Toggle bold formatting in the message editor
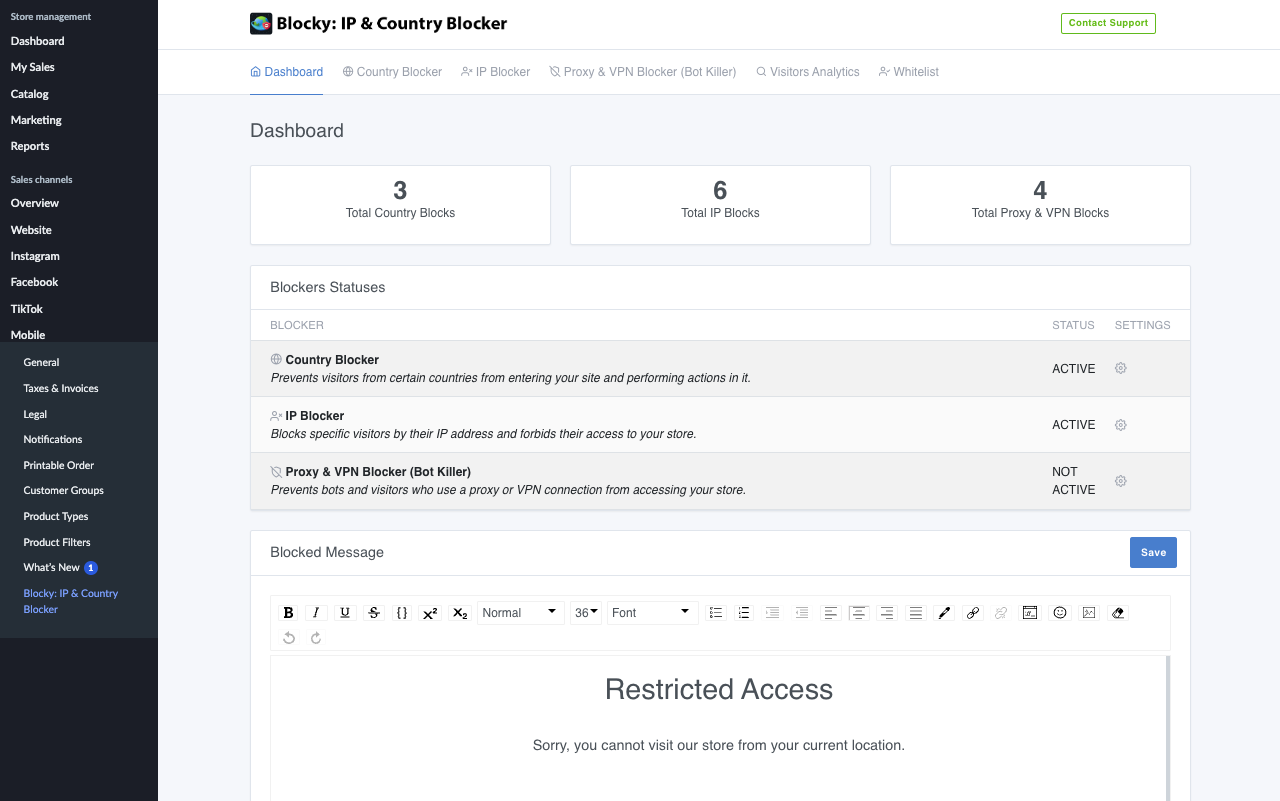The height and width of the screenshot is (801, 1280). click(x=288, y=613)
